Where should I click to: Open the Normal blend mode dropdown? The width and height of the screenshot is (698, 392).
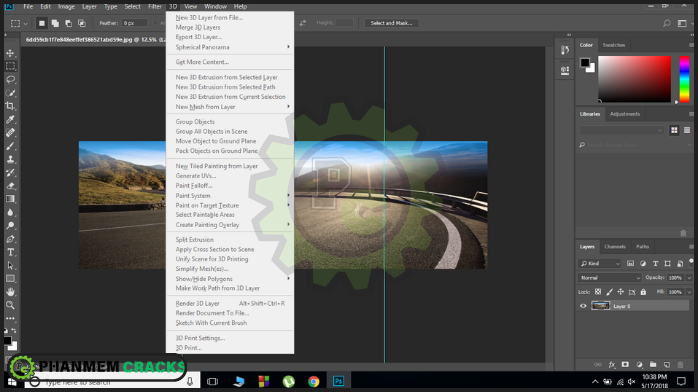(x=609, y=278)
